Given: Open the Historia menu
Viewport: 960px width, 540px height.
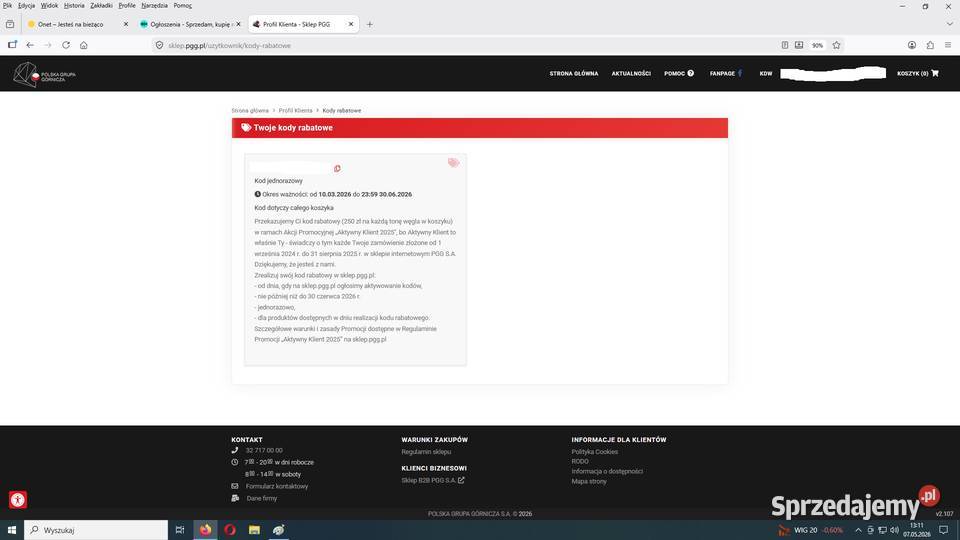Looking at the screenshot, I should pos(74,6).
